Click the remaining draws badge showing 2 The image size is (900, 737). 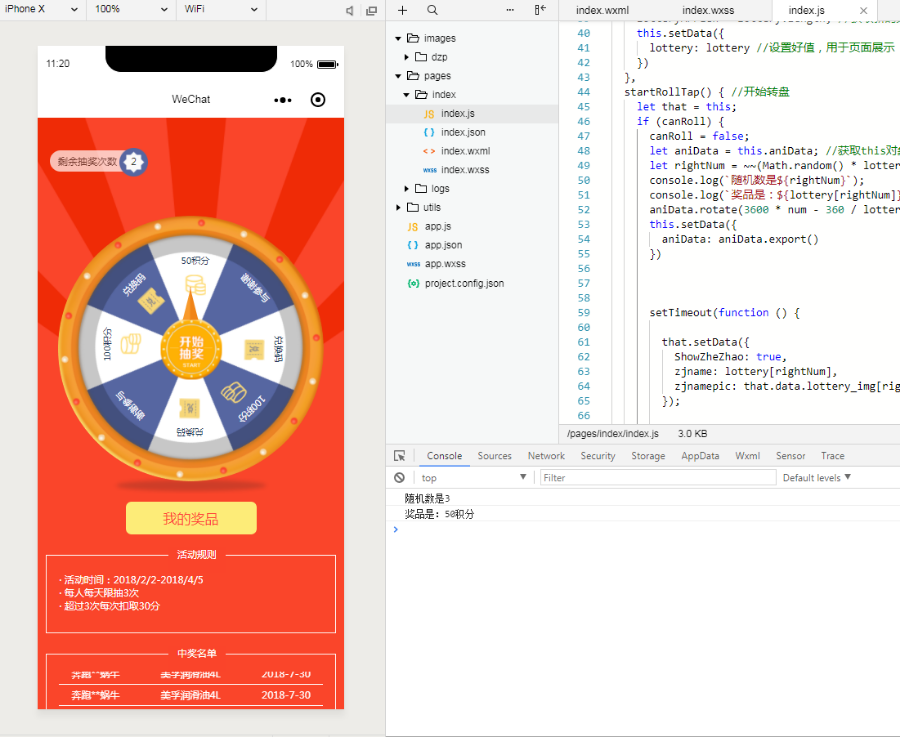point(134,162)
